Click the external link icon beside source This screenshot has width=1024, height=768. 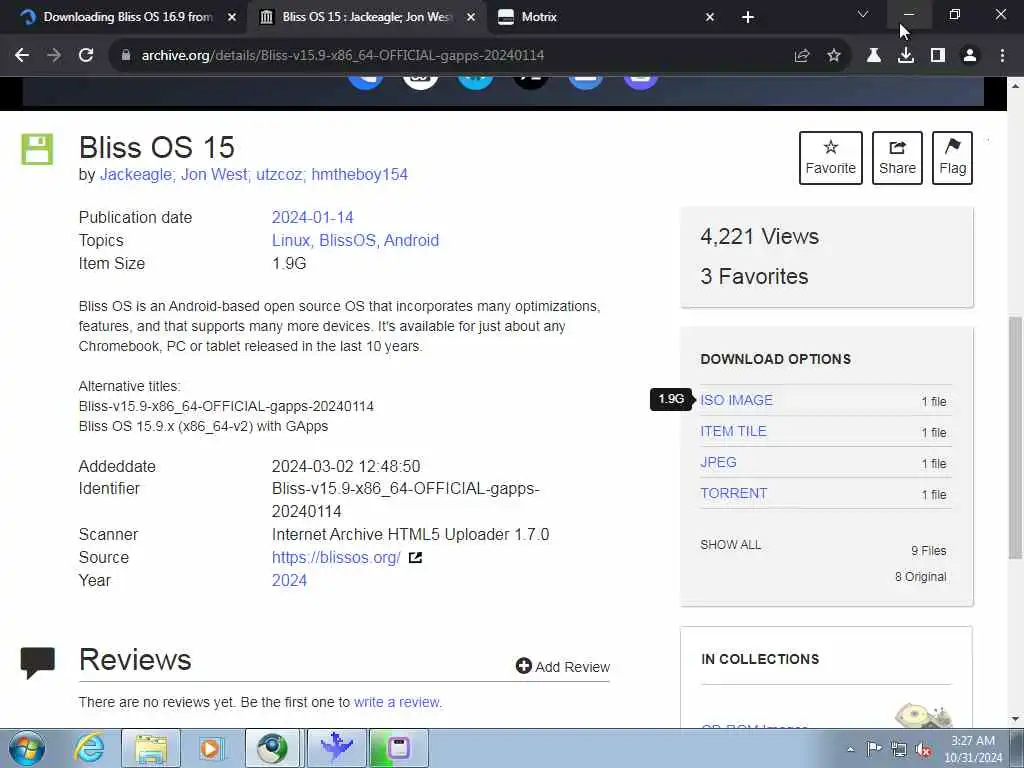click(415, 558)
